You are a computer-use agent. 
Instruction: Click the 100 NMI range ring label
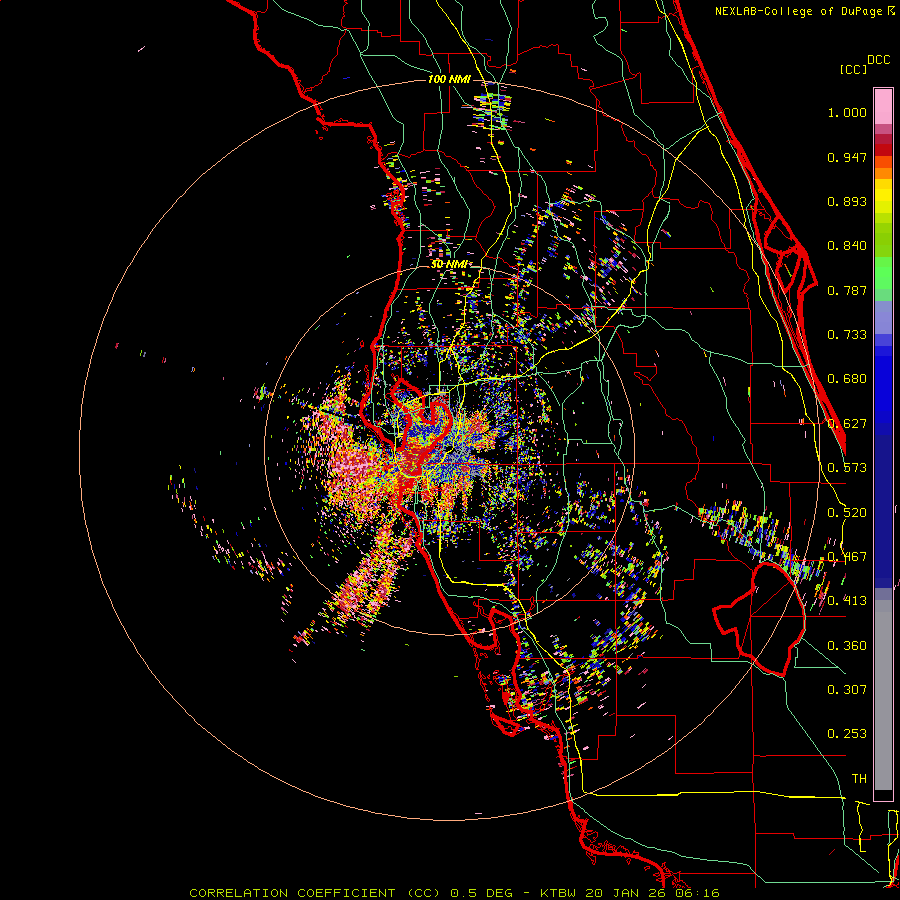(x=449, y=79)
